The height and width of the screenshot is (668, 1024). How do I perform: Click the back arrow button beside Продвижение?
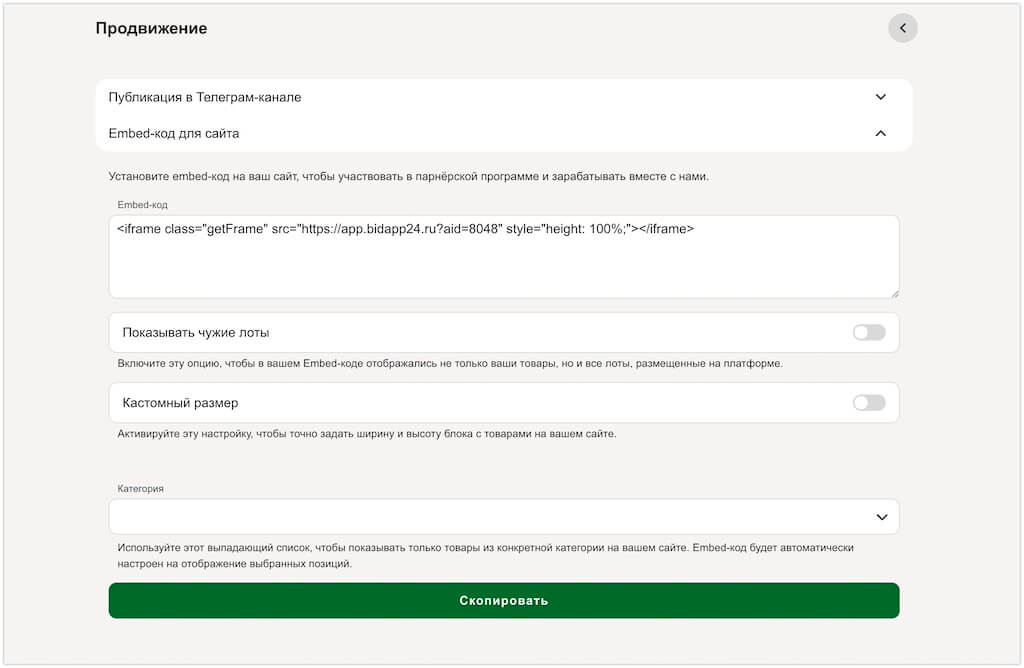coord(902,28)
